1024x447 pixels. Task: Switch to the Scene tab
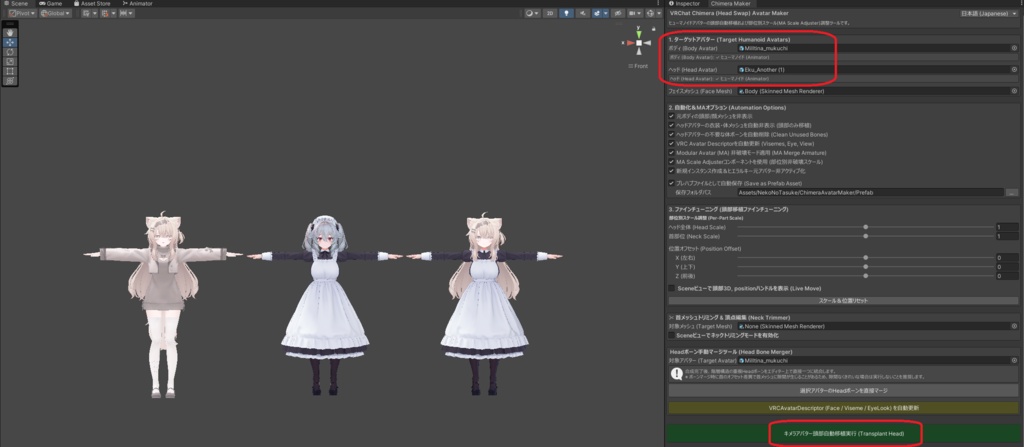[16, 3]
